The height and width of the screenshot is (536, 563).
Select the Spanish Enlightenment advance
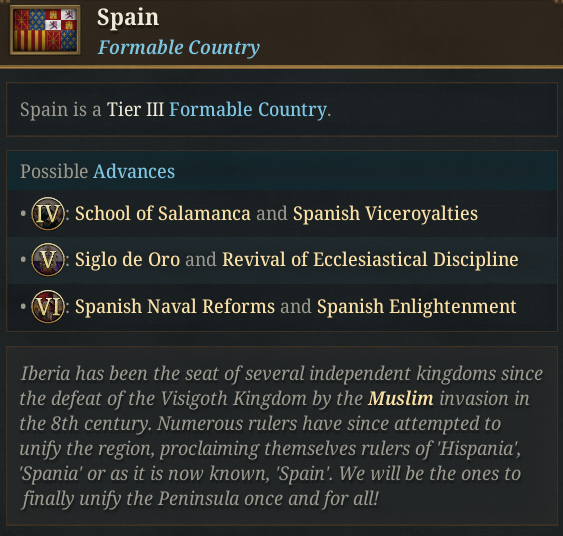pyautogui.click(x=417, y=306)
